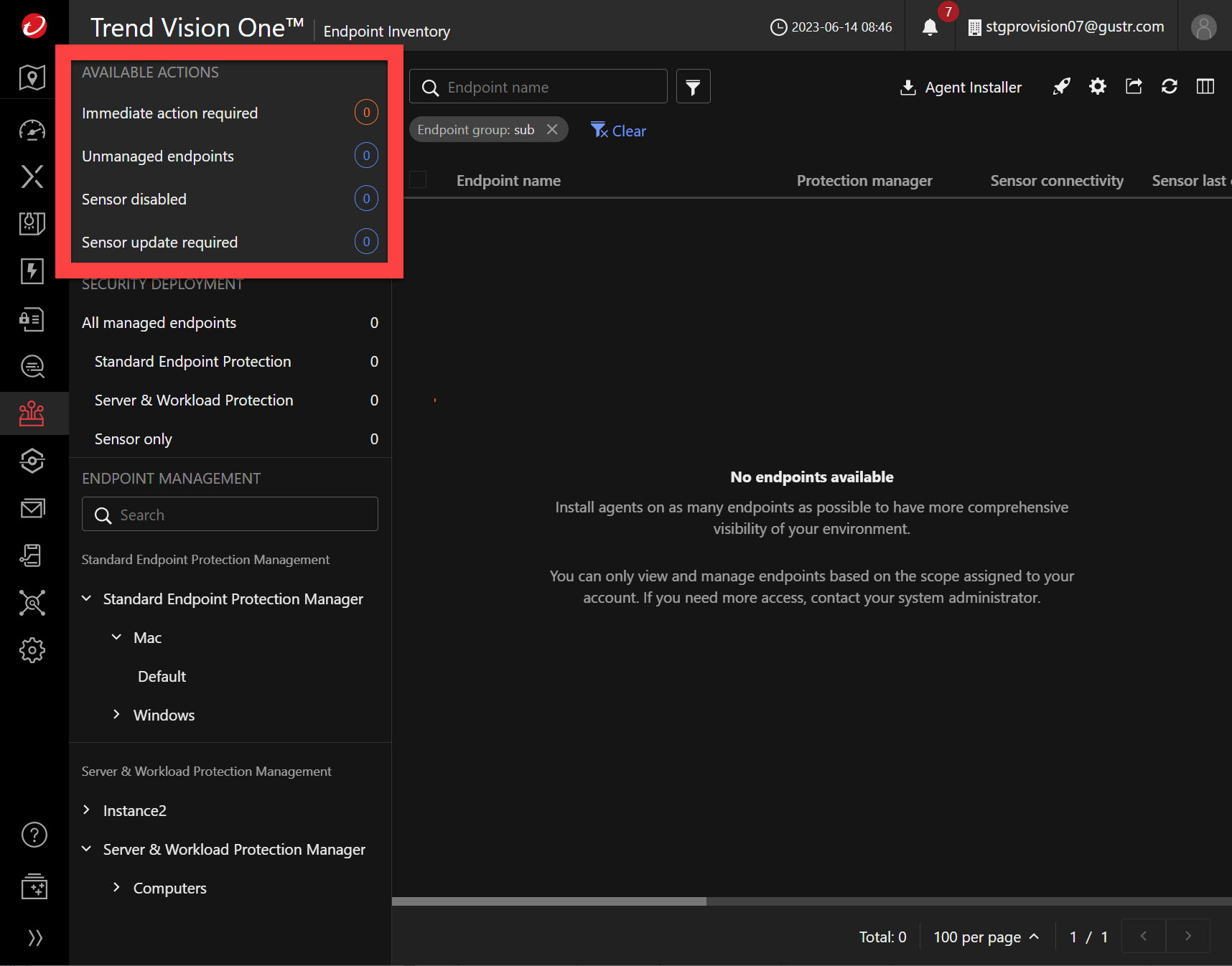The height and width of the screenshot is (966, 1232).
Task: Open the 100 per page dropdown
Action: point(986,937)
